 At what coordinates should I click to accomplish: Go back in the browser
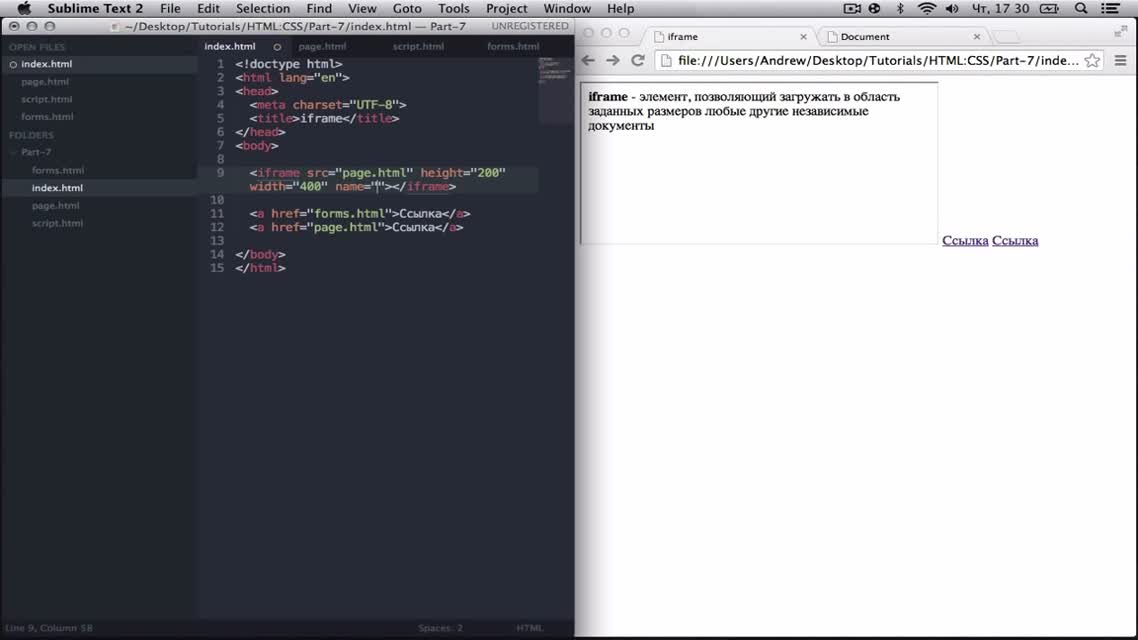pyautogui.click(x=589, y=60)
